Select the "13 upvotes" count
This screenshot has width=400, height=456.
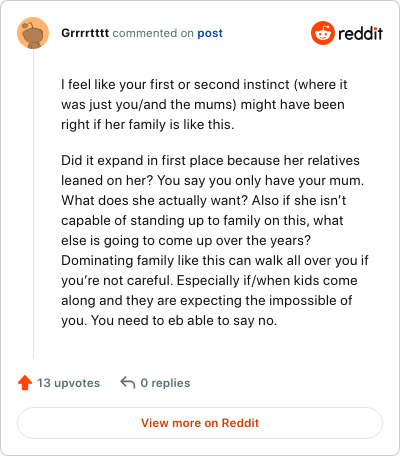(x=68, y=383)
